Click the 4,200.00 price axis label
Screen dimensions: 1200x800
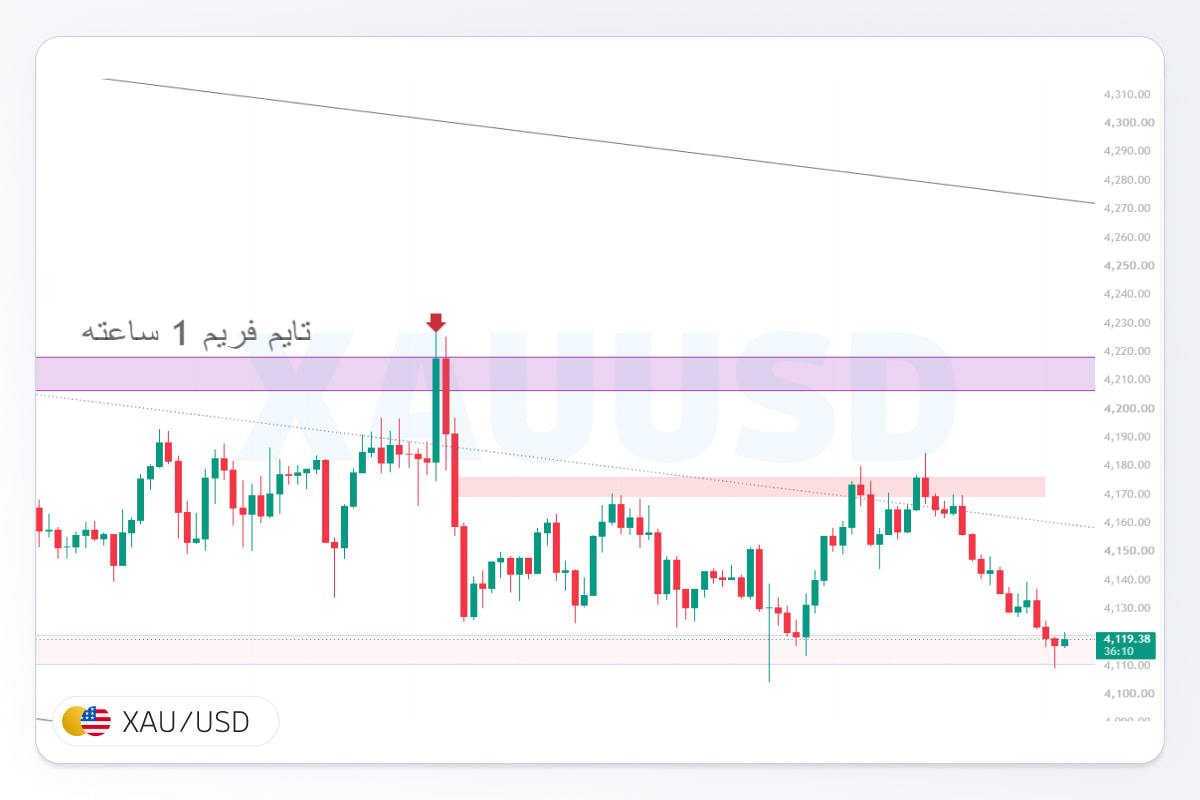(1129, 408)
